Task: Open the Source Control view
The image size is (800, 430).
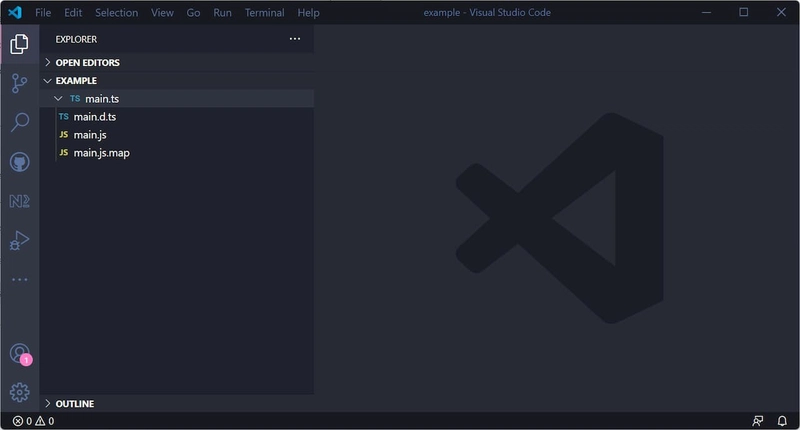Action: pyautogui.click(x=19, y=83)
